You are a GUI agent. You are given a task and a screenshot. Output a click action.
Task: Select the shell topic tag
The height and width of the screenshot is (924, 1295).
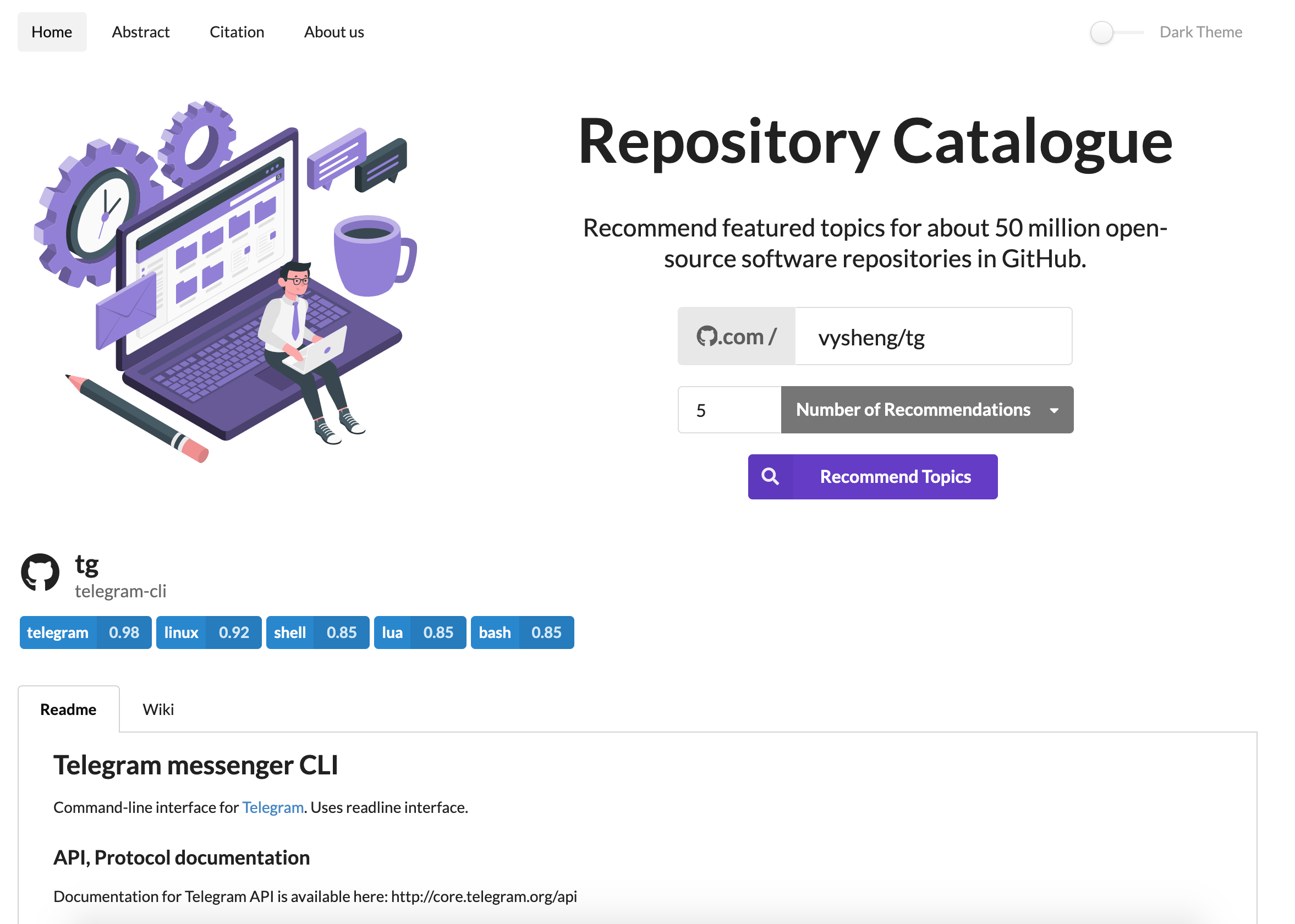(317, 632)
